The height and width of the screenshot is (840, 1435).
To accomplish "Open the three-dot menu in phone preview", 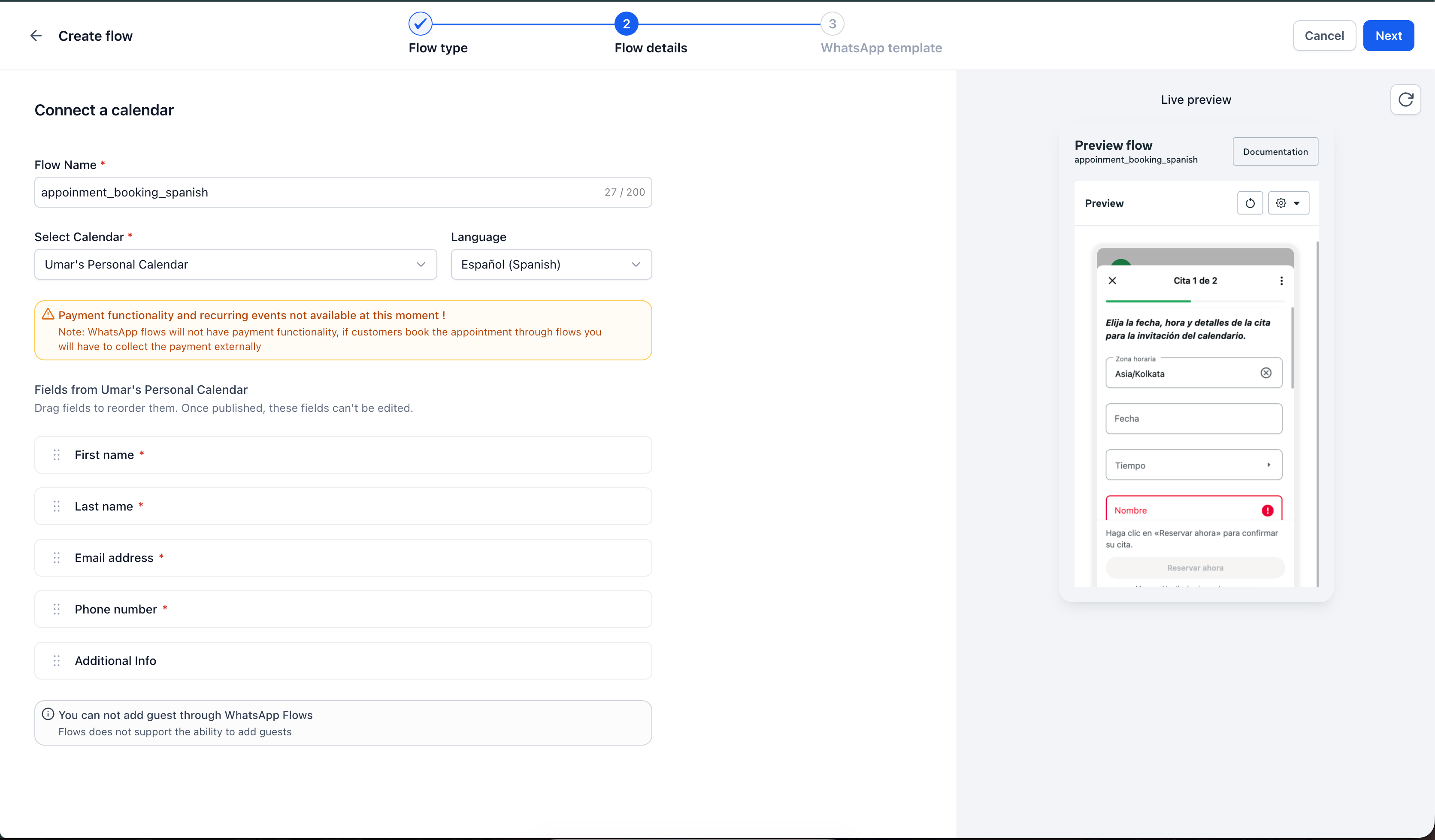I will coord(1281,281).
